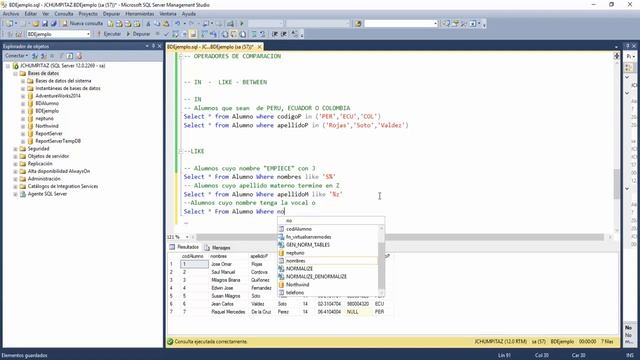Switch to the Resultados tab
Screen dimensions: 640x360
coord(184,247)
